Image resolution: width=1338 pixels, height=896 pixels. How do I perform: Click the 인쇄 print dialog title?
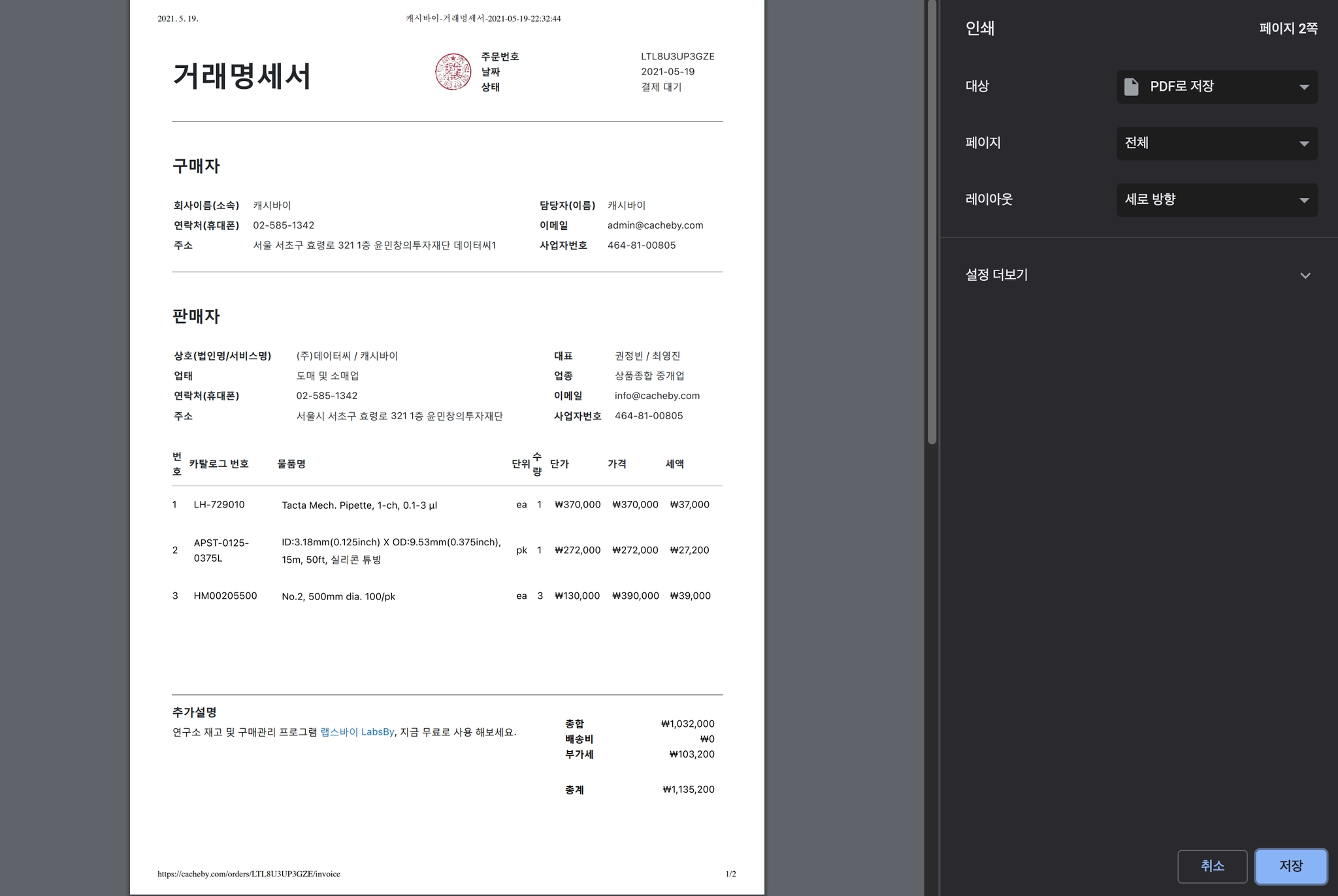click(980, 28)
